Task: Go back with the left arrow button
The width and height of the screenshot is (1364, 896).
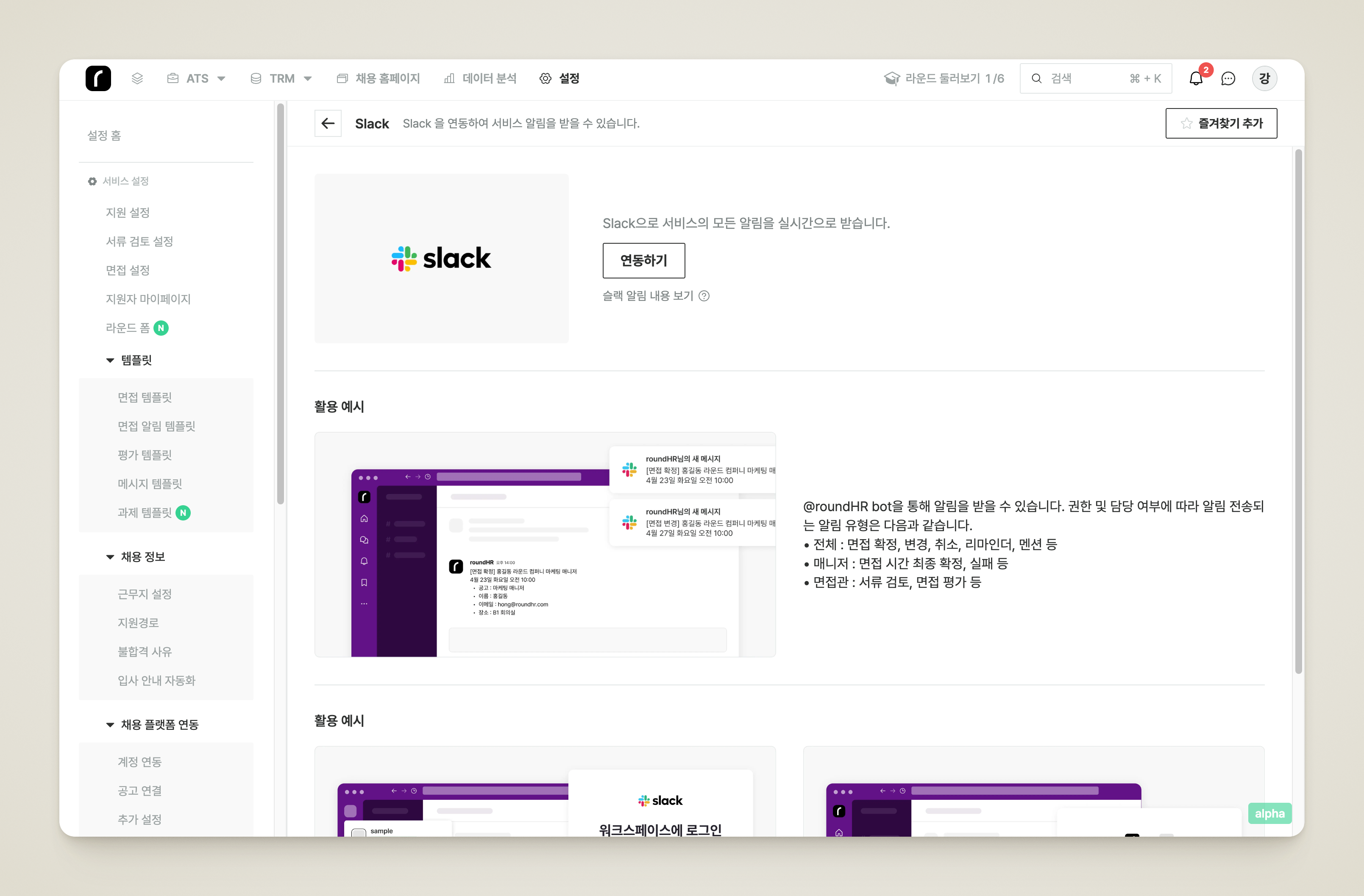Action: [x=328, y=123]
